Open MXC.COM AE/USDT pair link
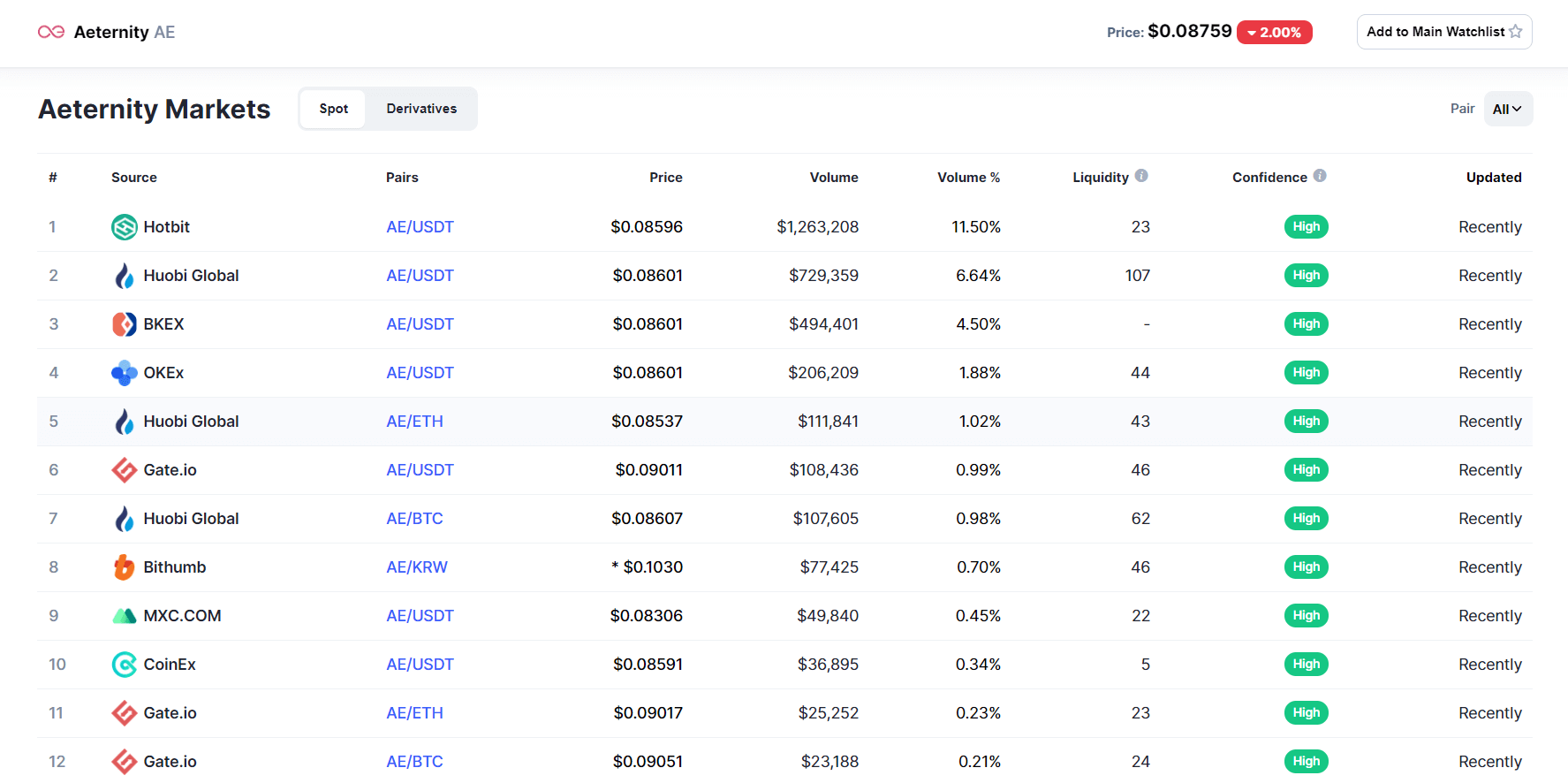This screenshot has width=1568, height=783. point(420,616)
